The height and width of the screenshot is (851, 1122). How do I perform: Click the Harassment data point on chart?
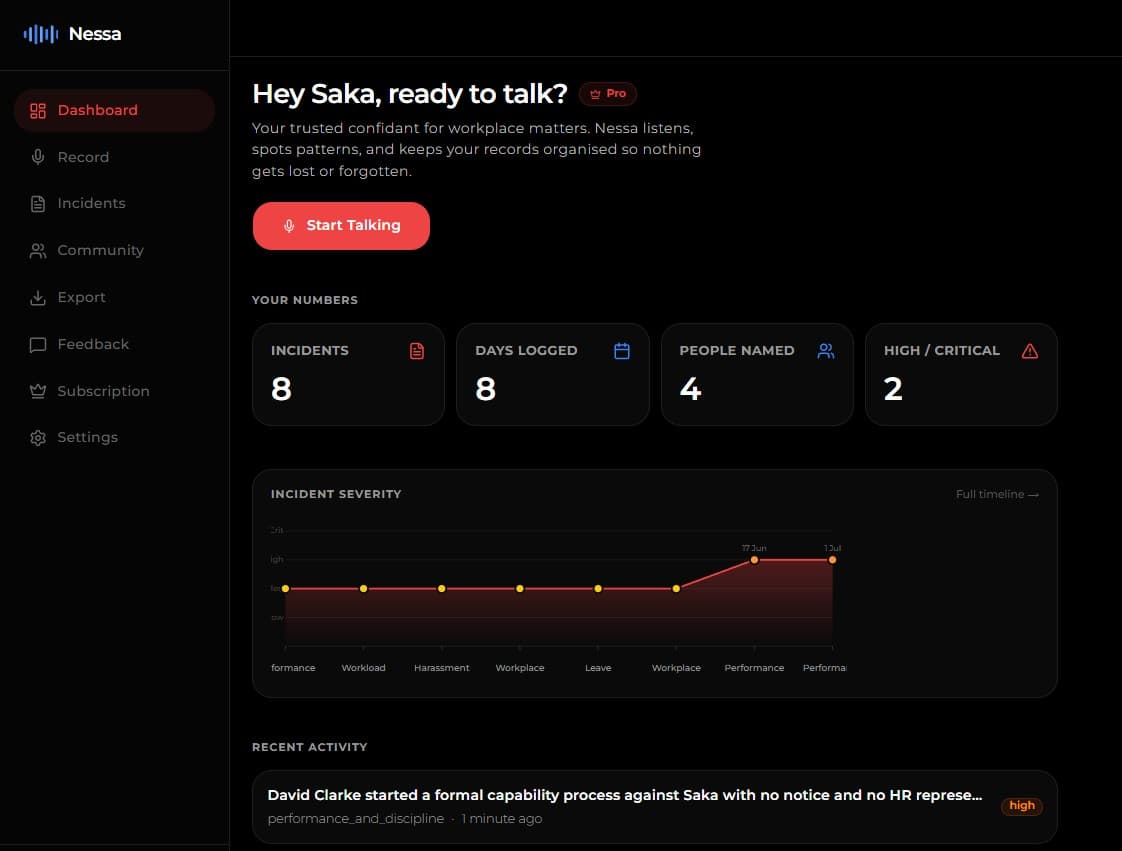pyautogui.click(x=442, y=588)
